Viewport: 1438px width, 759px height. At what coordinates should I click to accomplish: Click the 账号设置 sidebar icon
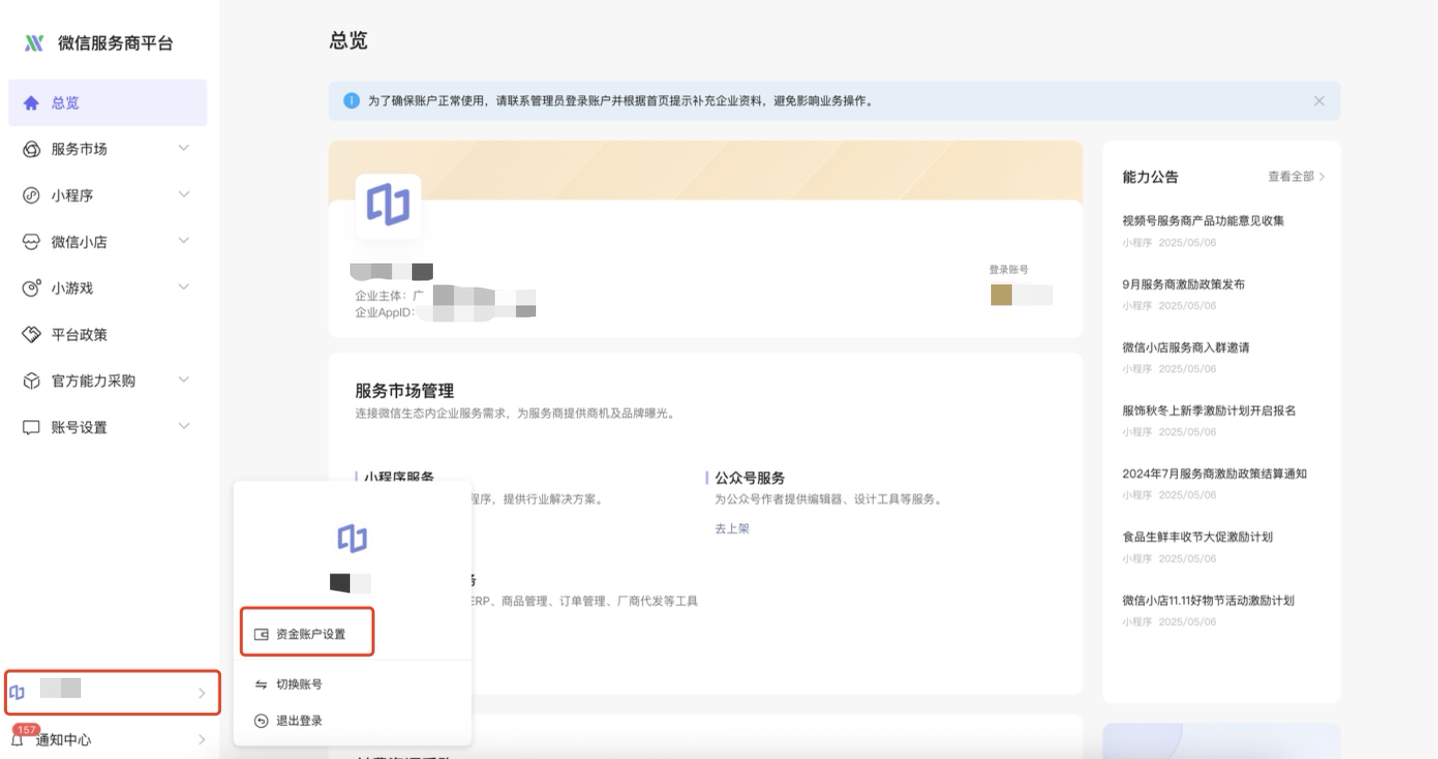click(x=30, y=427)
